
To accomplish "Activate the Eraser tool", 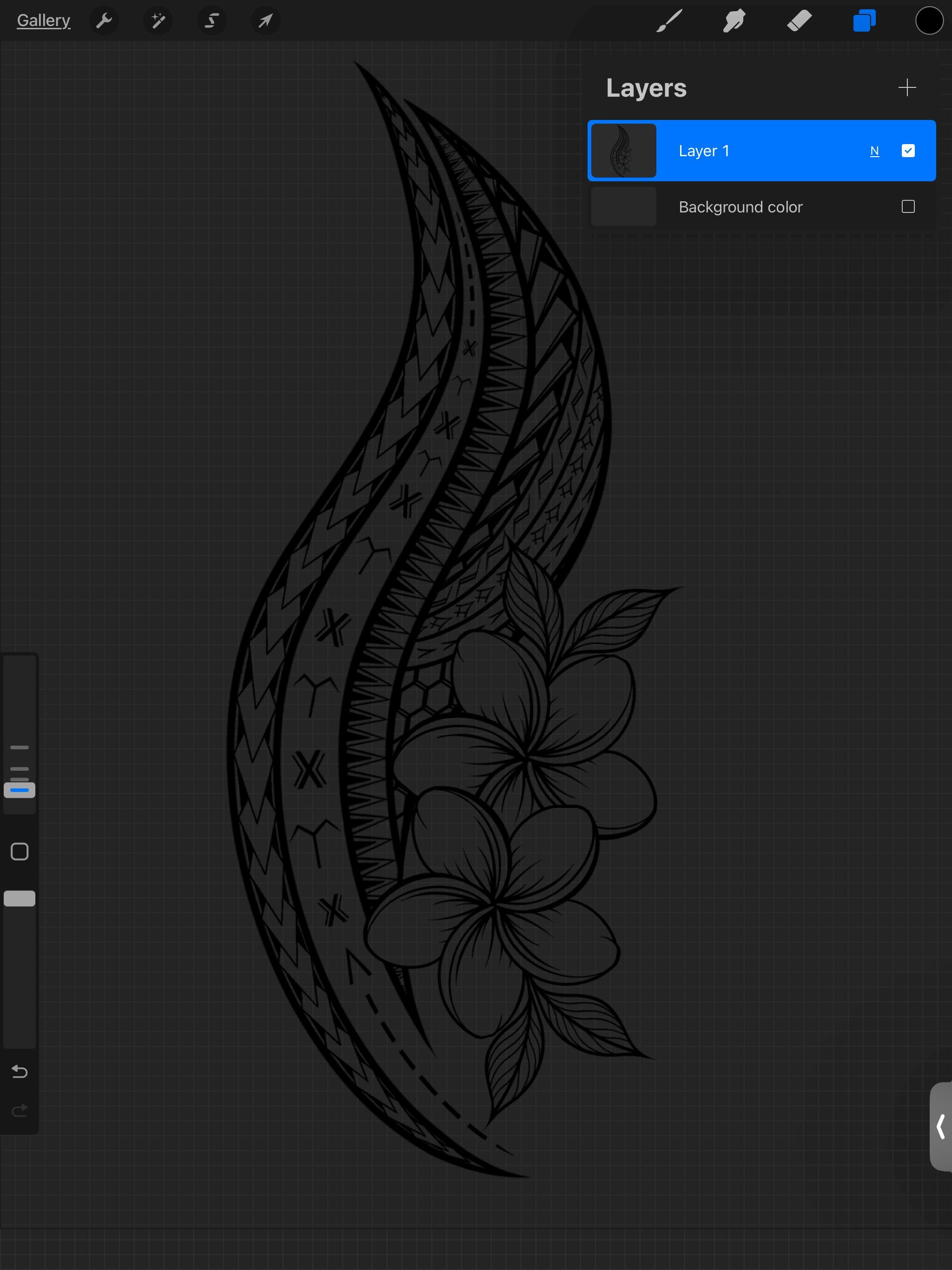I will (x=800, y=20).
